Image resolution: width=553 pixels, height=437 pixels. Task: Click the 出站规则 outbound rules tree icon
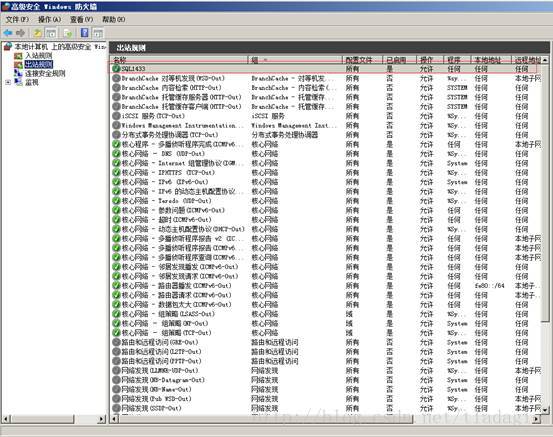(x=18, y=65)
